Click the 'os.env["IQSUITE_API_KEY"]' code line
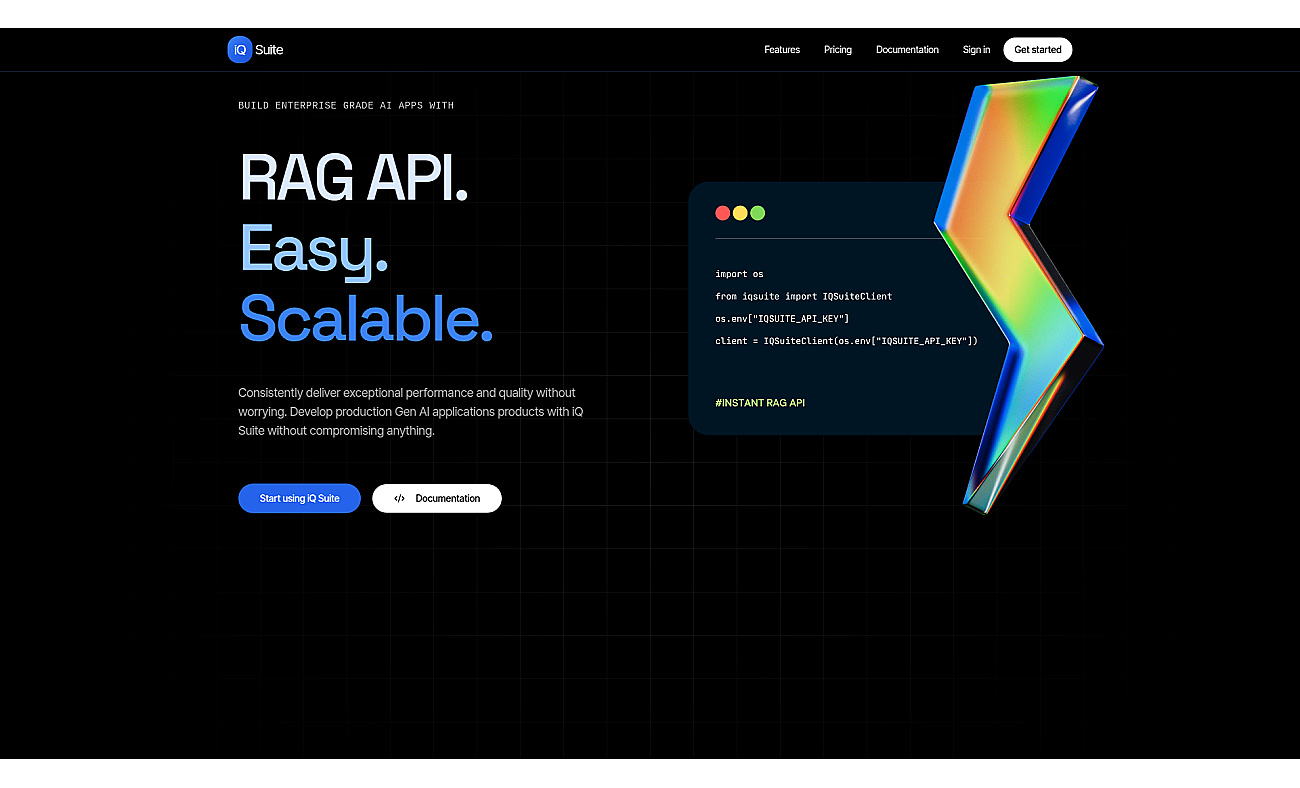 coord(782,318)
